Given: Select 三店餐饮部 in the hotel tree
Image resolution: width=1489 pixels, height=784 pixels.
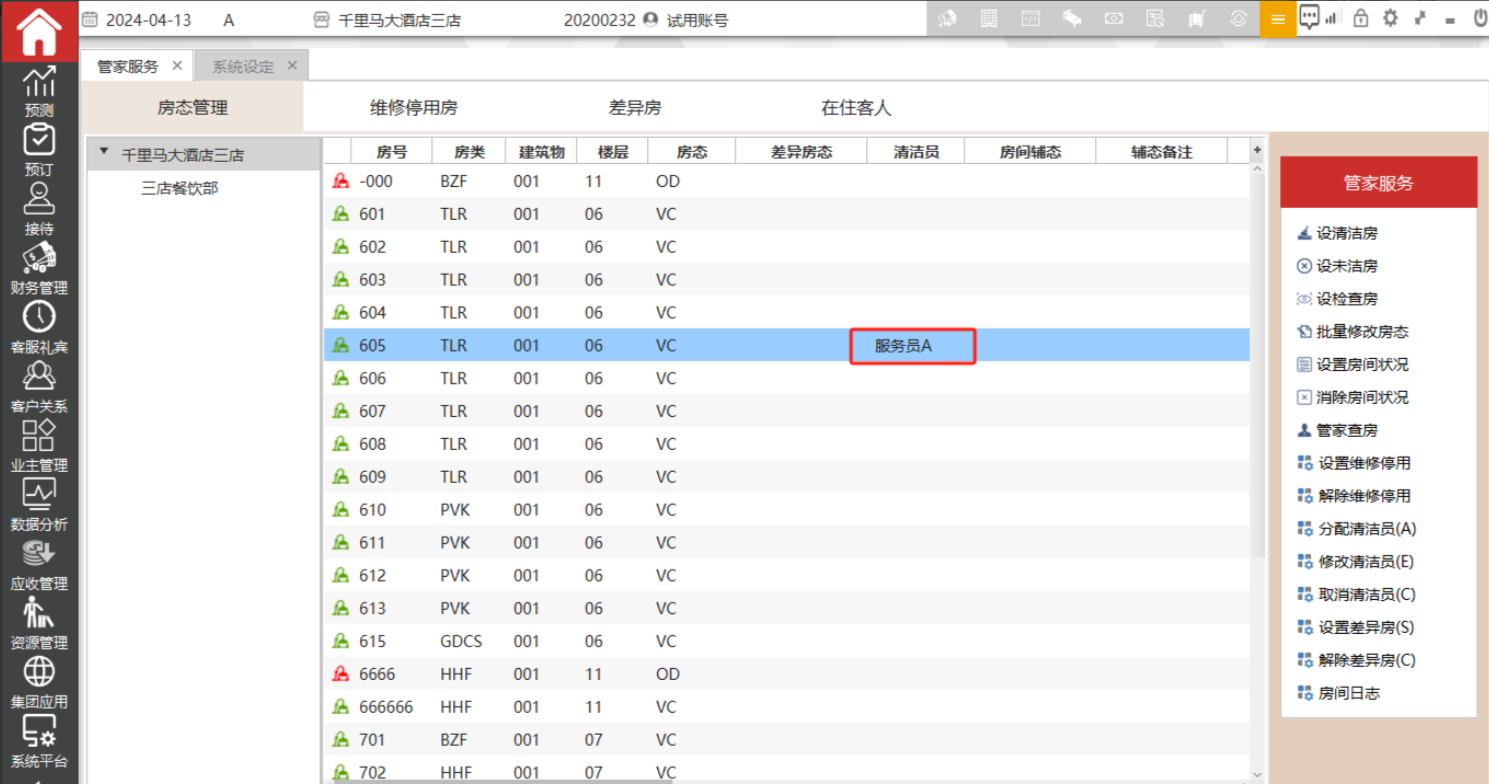Looking at the screenshot, I should [x=179, y=188].
